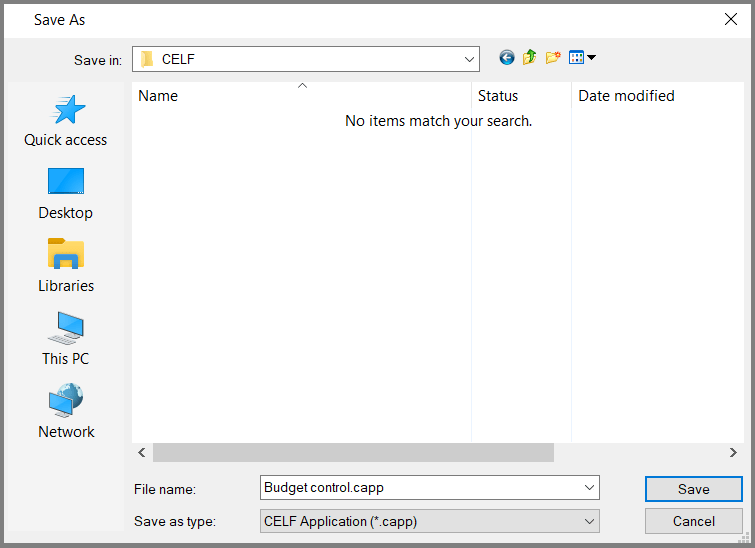Open Libraries location
Screen dimensions: 755x548
[x=66, y=267]
